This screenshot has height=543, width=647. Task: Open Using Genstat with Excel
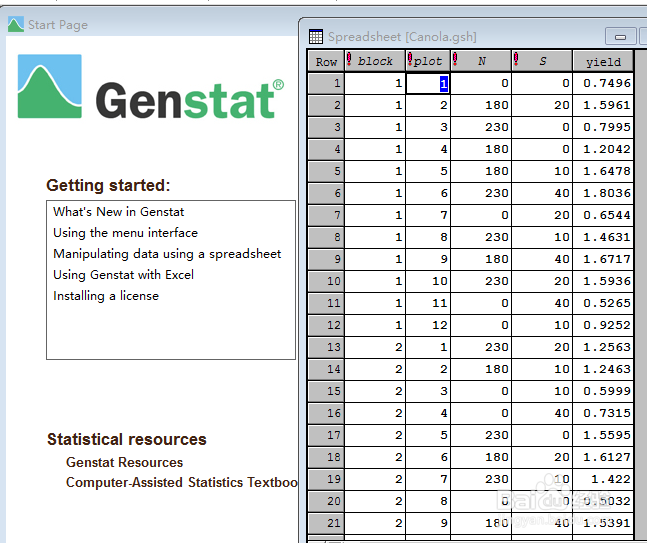point(123,275)
